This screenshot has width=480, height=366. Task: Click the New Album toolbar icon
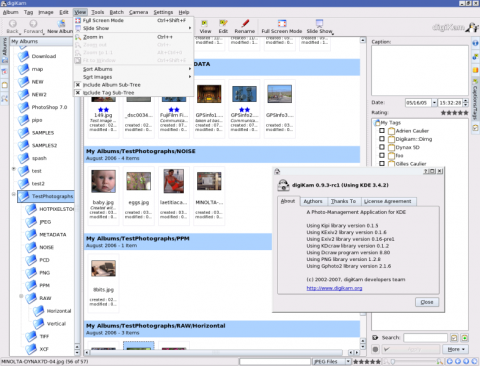click(x=61, y=23)
